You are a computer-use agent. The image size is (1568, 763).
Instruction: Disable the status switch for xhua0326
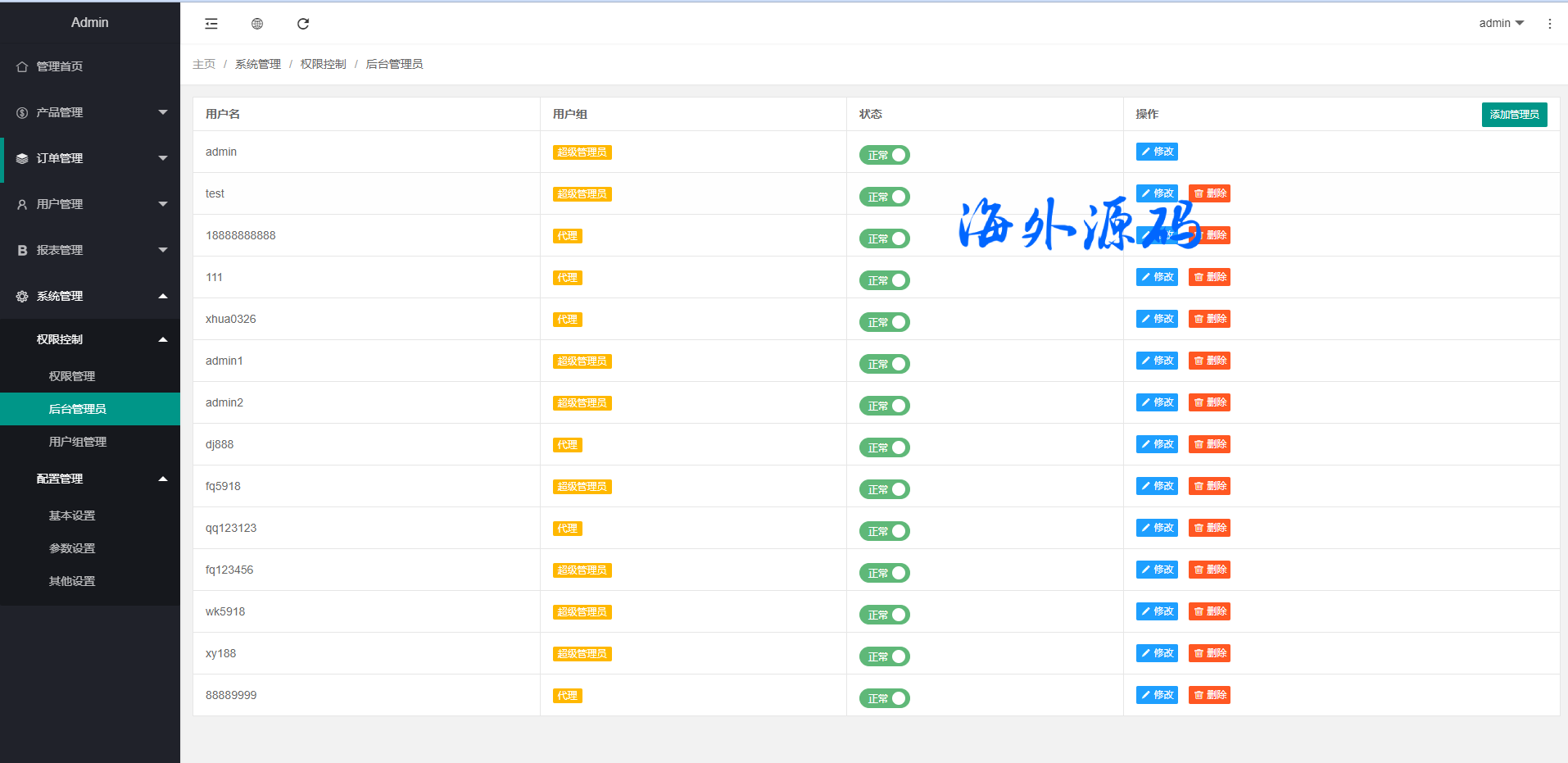point(884,322)
